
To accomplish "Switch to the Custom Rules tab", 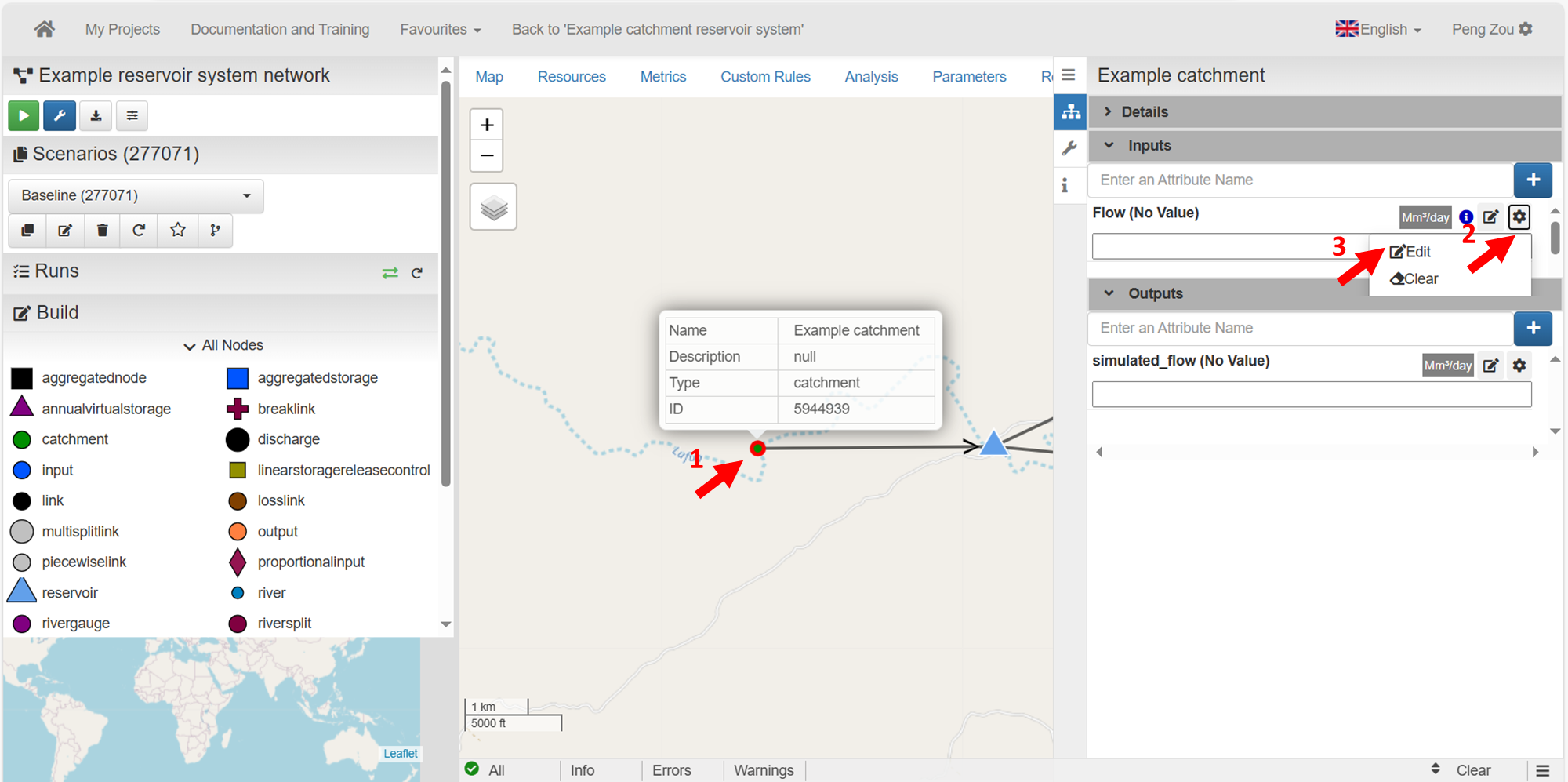I will [765, 77].
